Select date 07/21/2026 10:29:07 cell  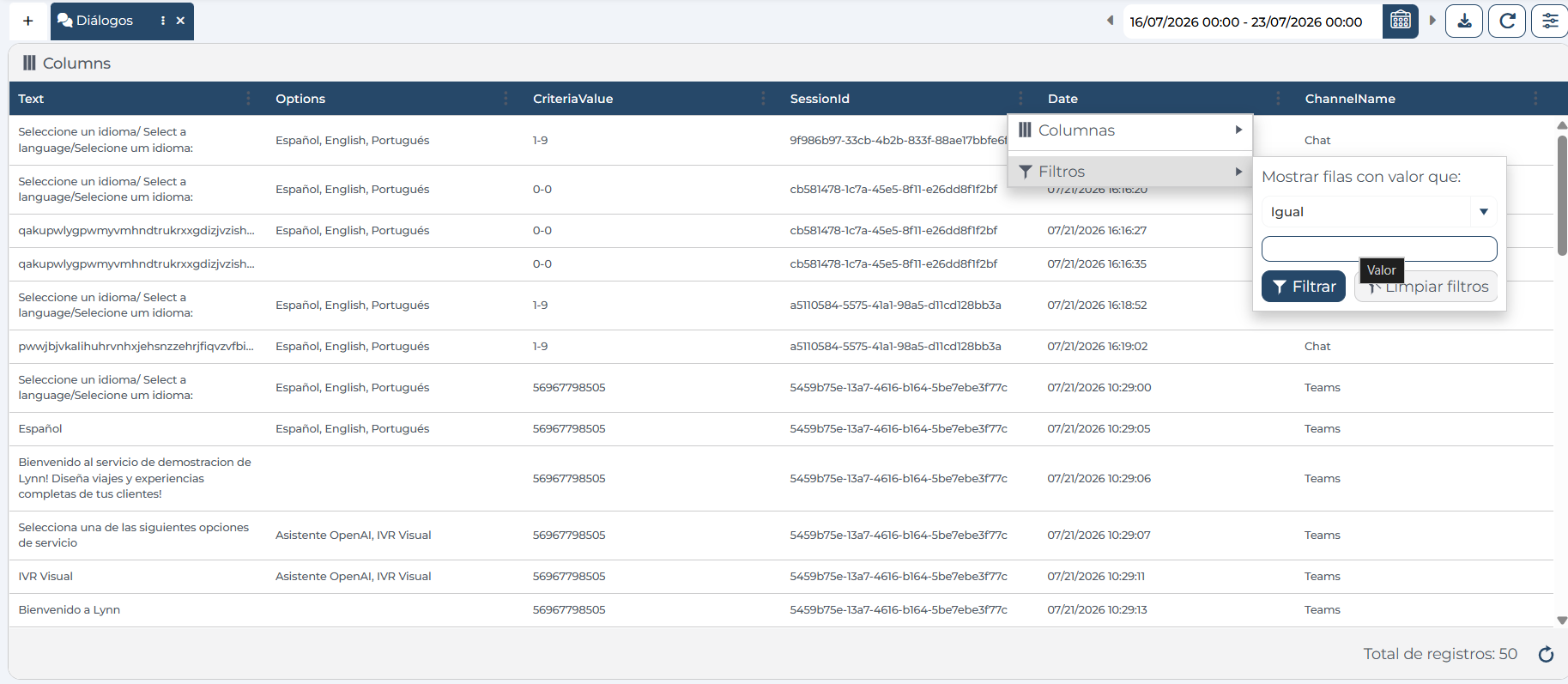click(x=1099, y=536)
